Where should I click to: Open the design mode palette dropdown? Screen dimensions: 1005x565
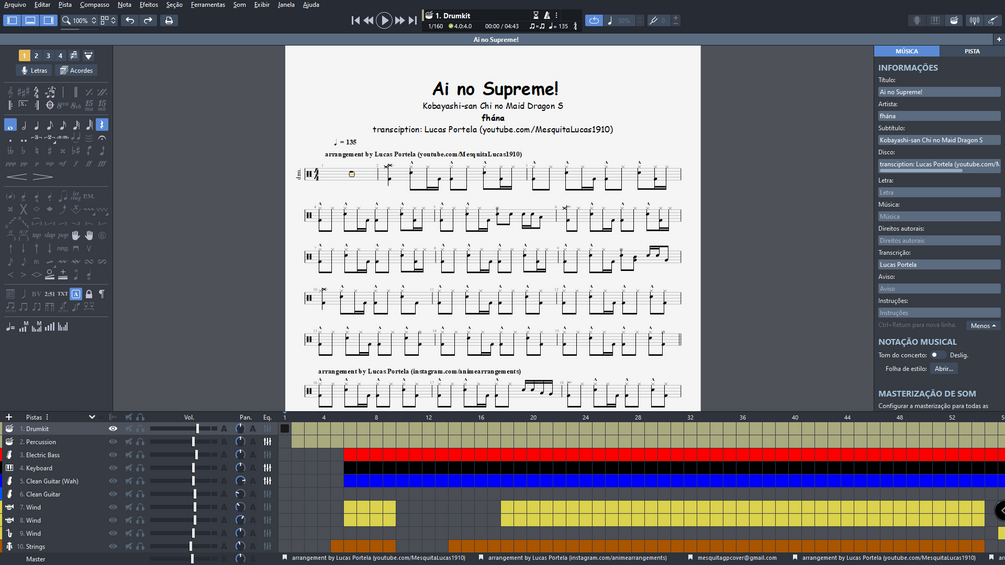[x=88, y=56]
